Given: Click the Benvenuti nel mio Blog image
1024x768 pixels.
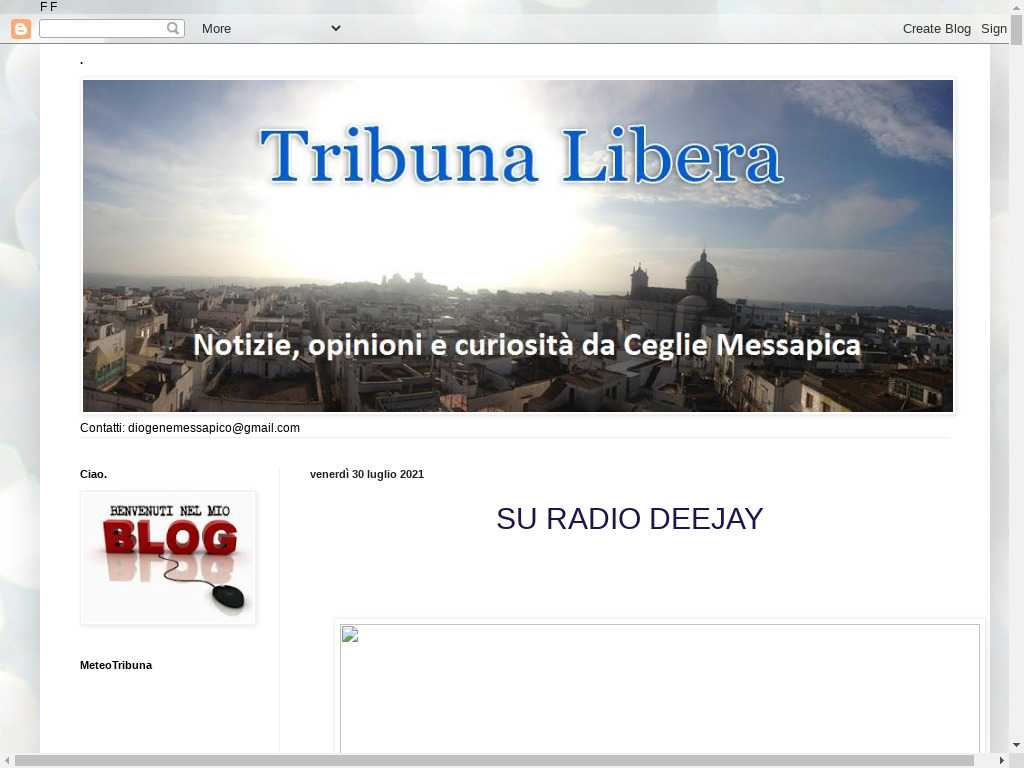Looking at the screenshot, I should (168, 558).
